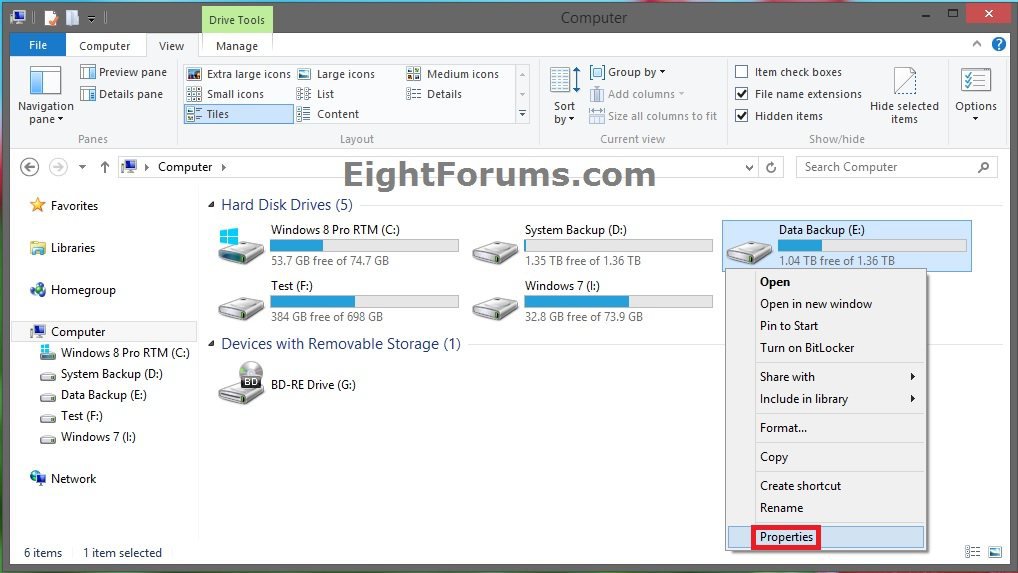Switch to Details layout
The image size is (1018, 573).
[434, 94]
